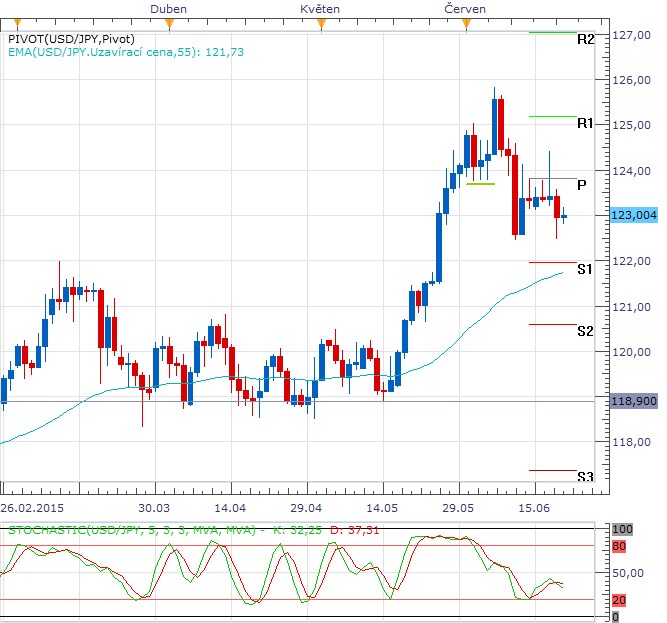Select the EMA 55 indicator label
667x623 pixels.
coord(126,52)
